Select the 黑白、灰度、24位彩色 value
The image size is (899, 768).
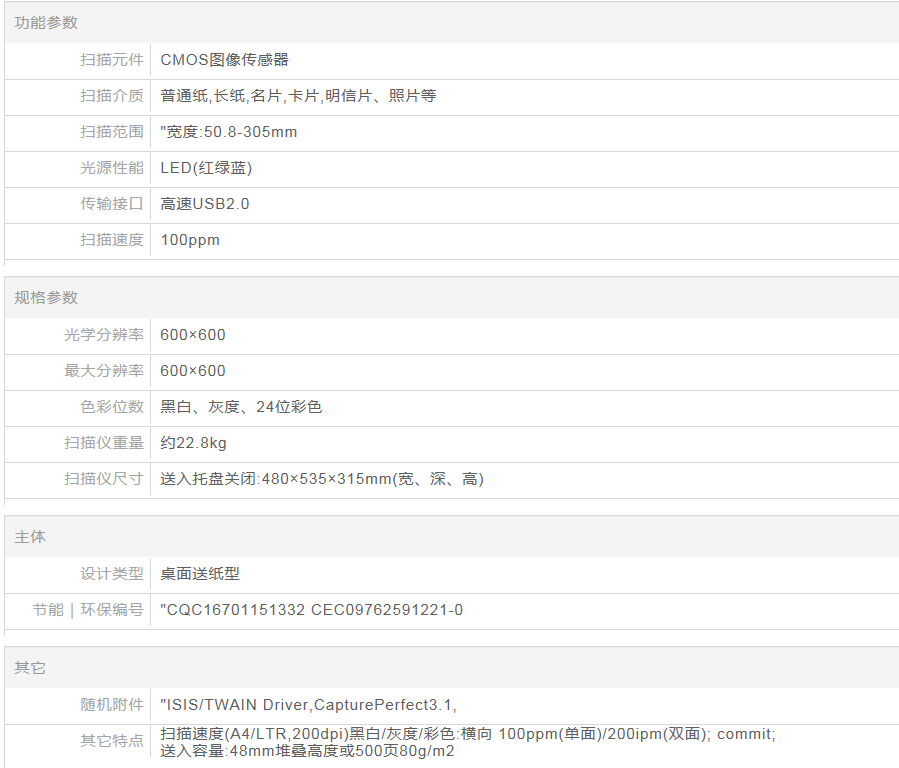(241, 407)
